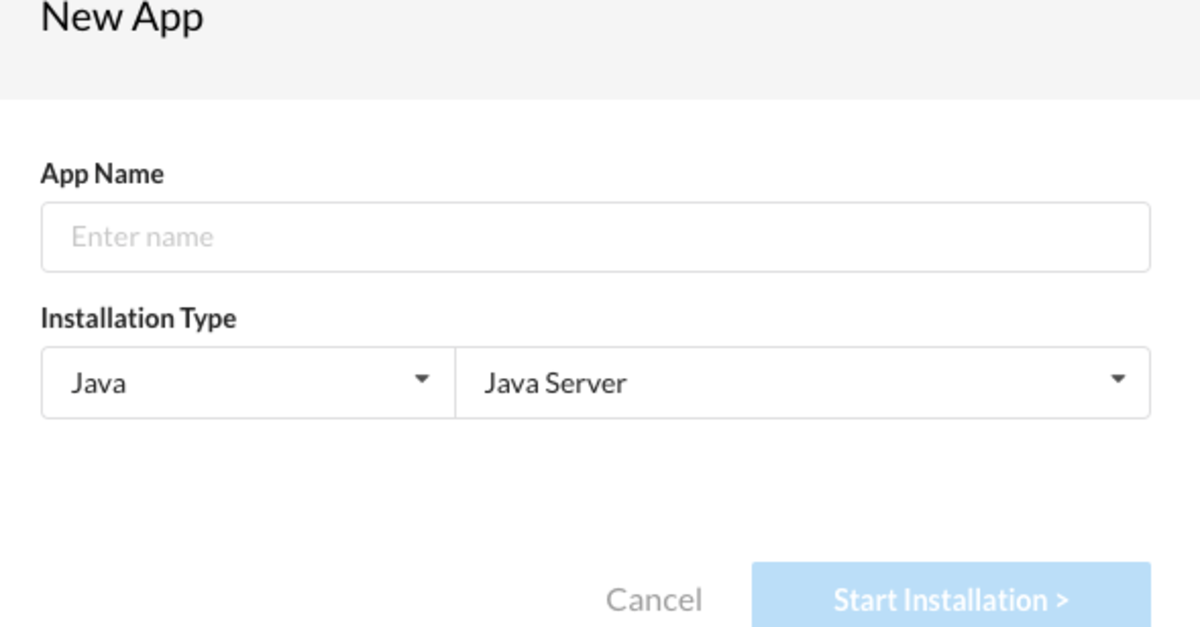1200x627 pixels.
Task: Click the chevron icon in Start Installation
Action: point(1062,599)
